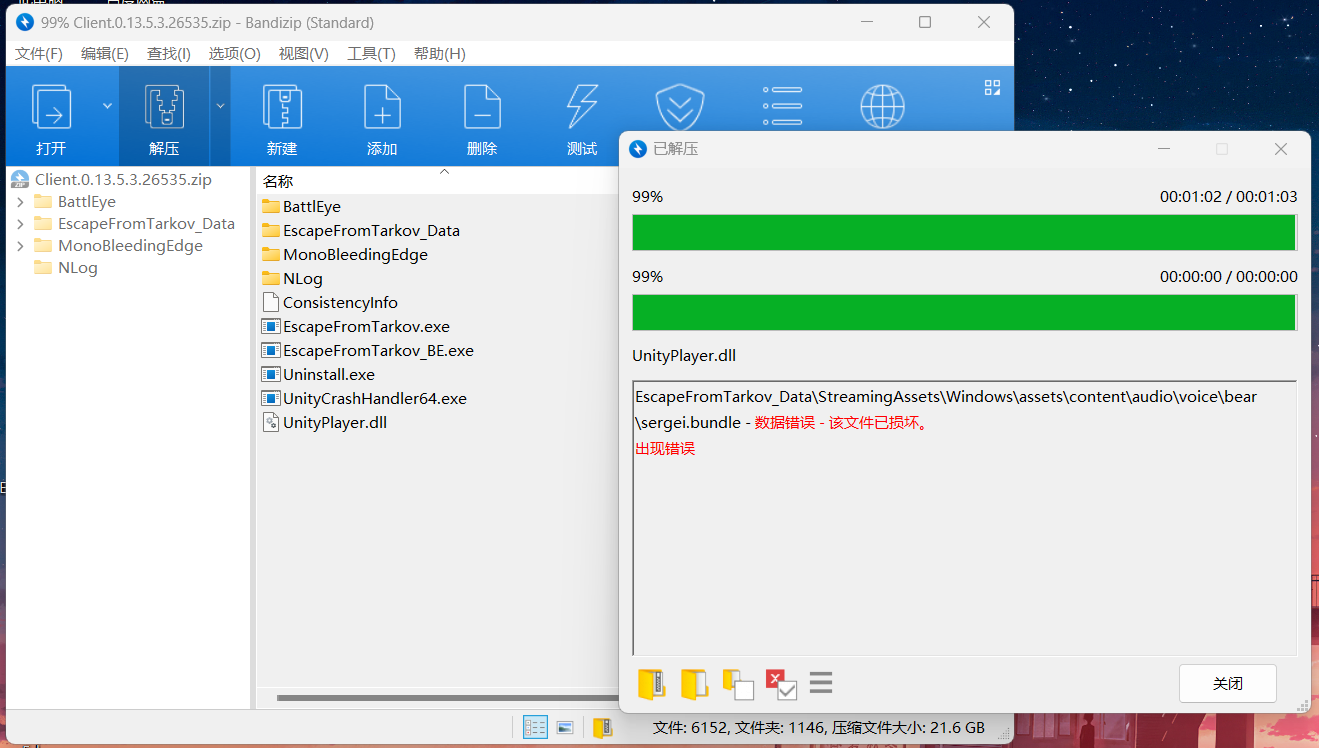Open the dropdown arrow beside 打开
Image resolution: width=1319 pixels, height=748 pixels.
(x=107, y=106)
